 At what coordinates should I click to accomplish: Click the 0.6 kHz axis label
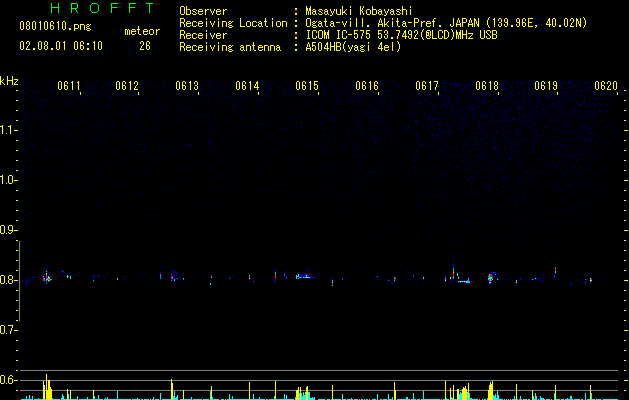point(7,380)
